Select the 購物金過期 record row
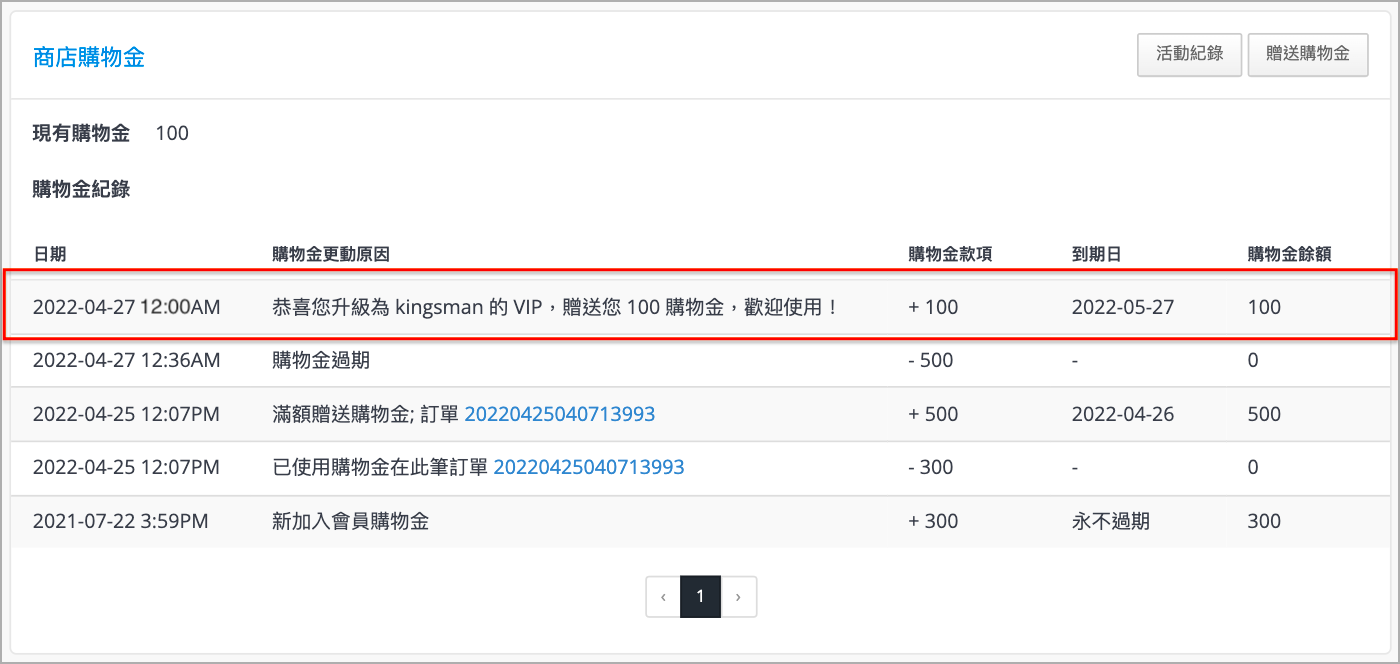1400x664 pixels. click(700, 360)
